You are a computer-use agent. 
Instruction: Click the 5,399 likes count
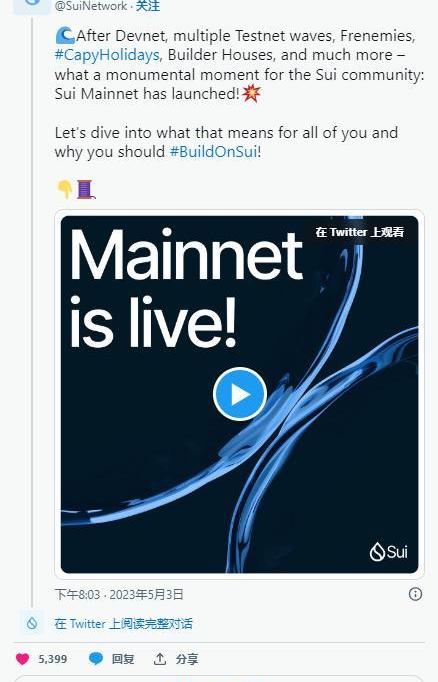[x=53, y=659]
